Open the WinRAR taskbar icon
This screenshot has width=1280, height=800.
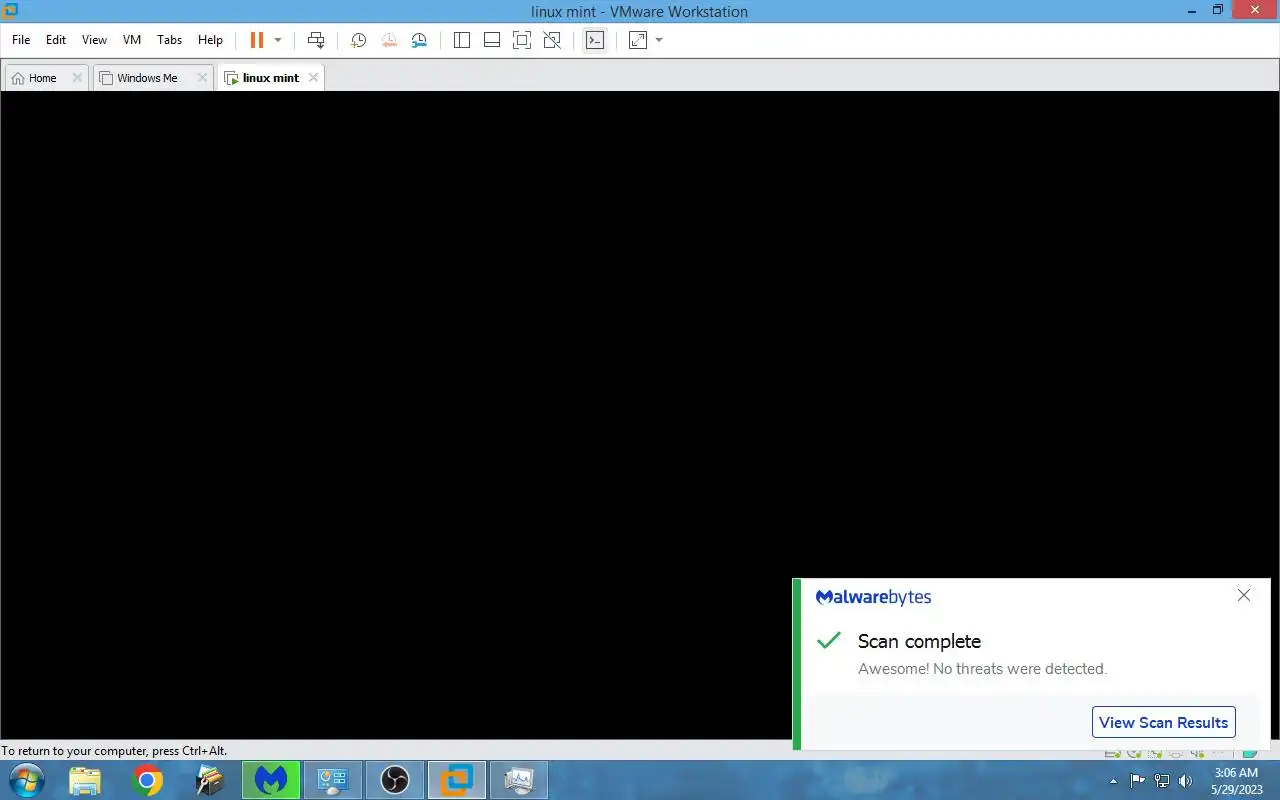click(210, 780)
